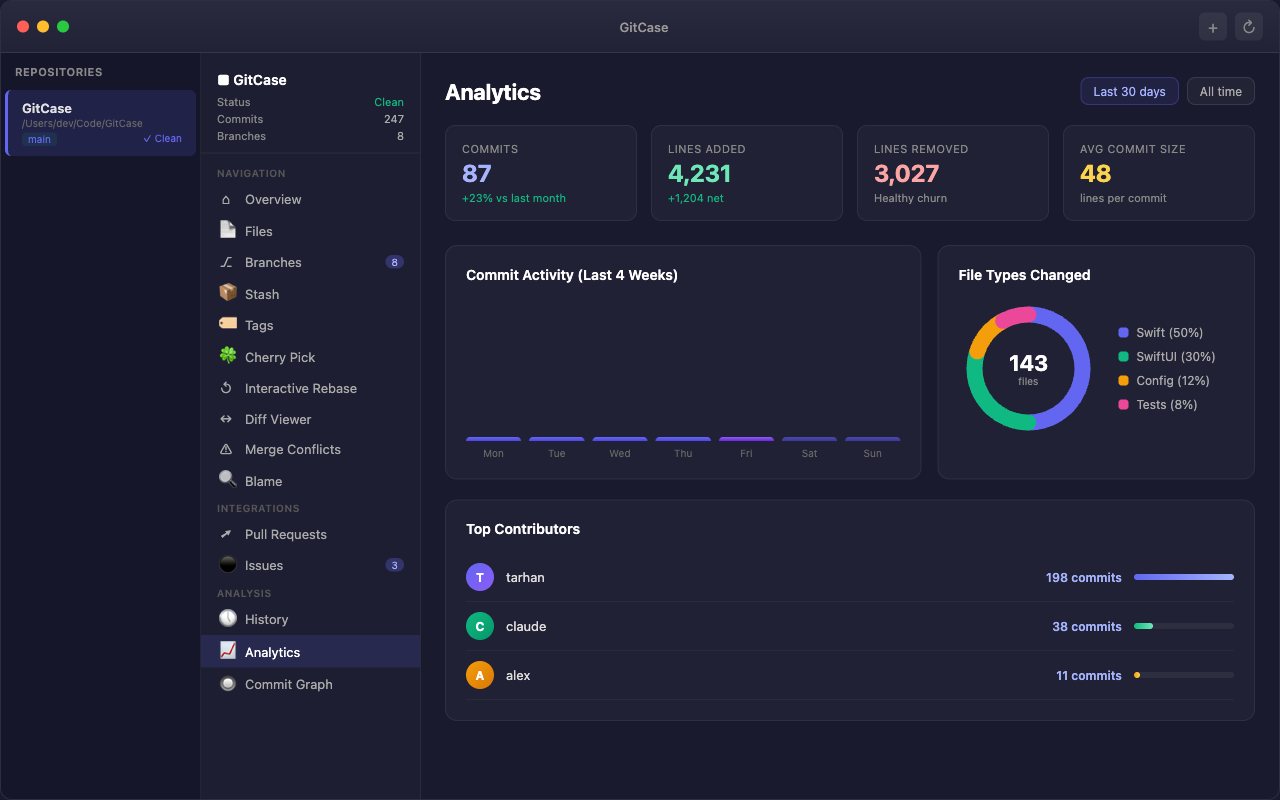Select the GitCase repository in sidebar

click(100, 122)
